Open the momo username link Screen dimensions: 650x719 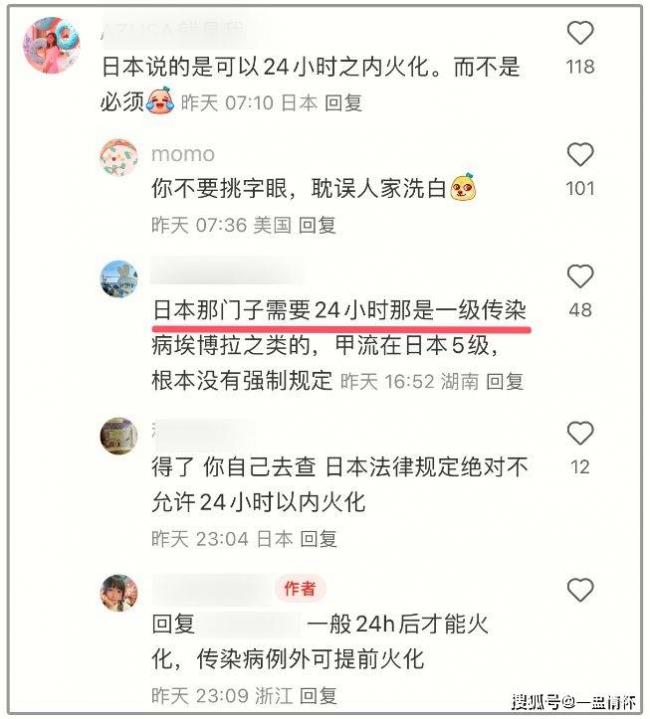pyautogui.click(x=183, y=155)
